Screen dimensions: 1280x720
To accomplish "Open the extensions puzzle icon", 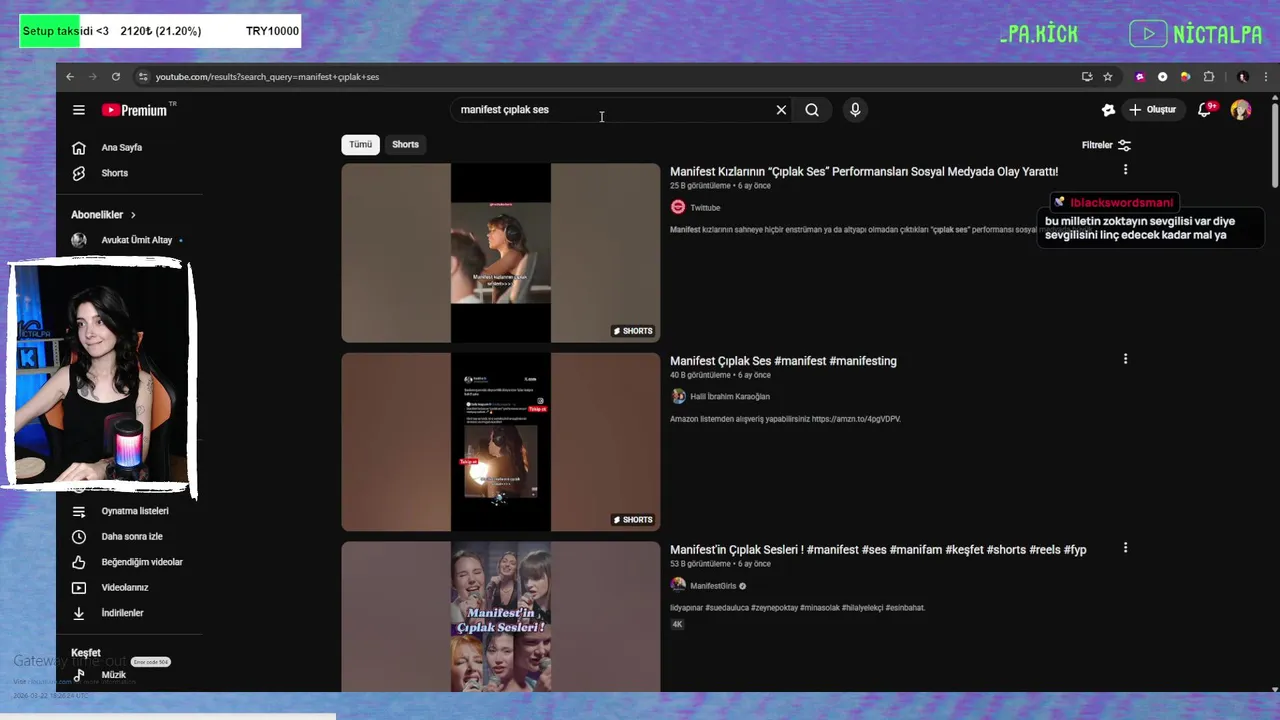I will (1209, 77).
